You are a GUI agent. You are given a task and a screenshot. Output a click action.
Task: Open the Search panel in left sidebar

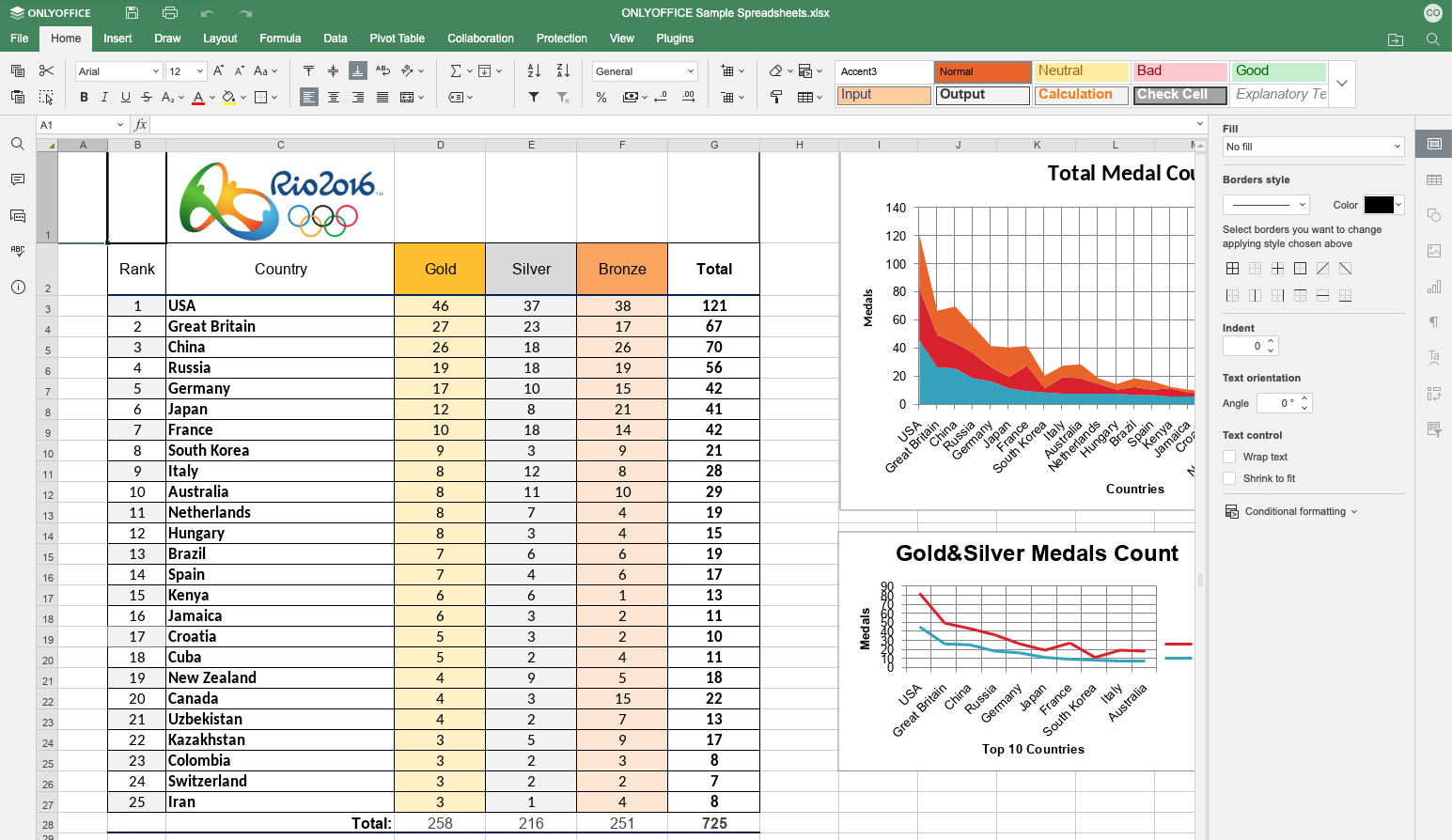click(18, 144)
